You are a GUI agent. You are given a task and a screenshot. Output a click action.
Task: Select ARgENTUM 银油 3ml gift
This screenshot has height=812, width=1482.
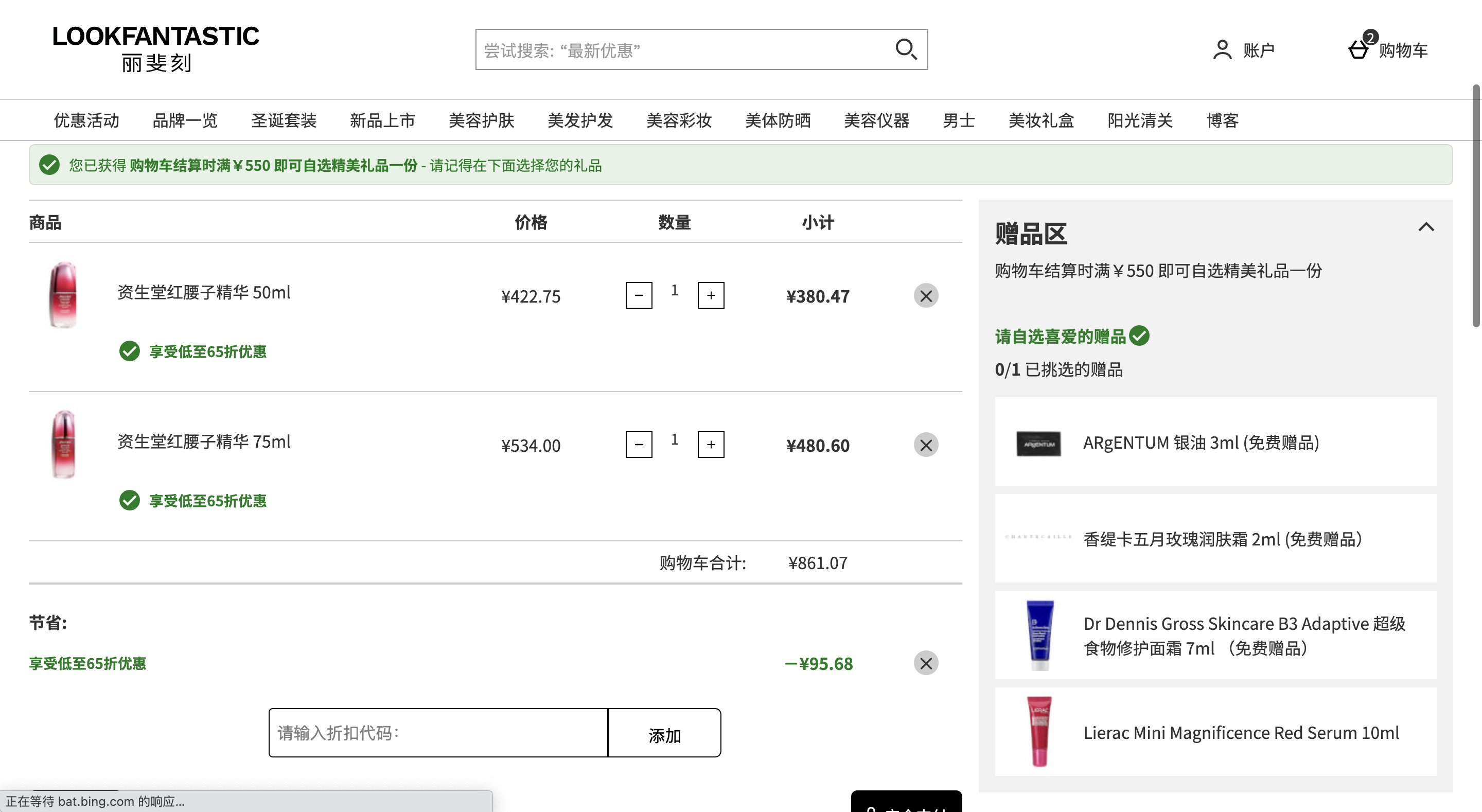[x=1215, y=442]
